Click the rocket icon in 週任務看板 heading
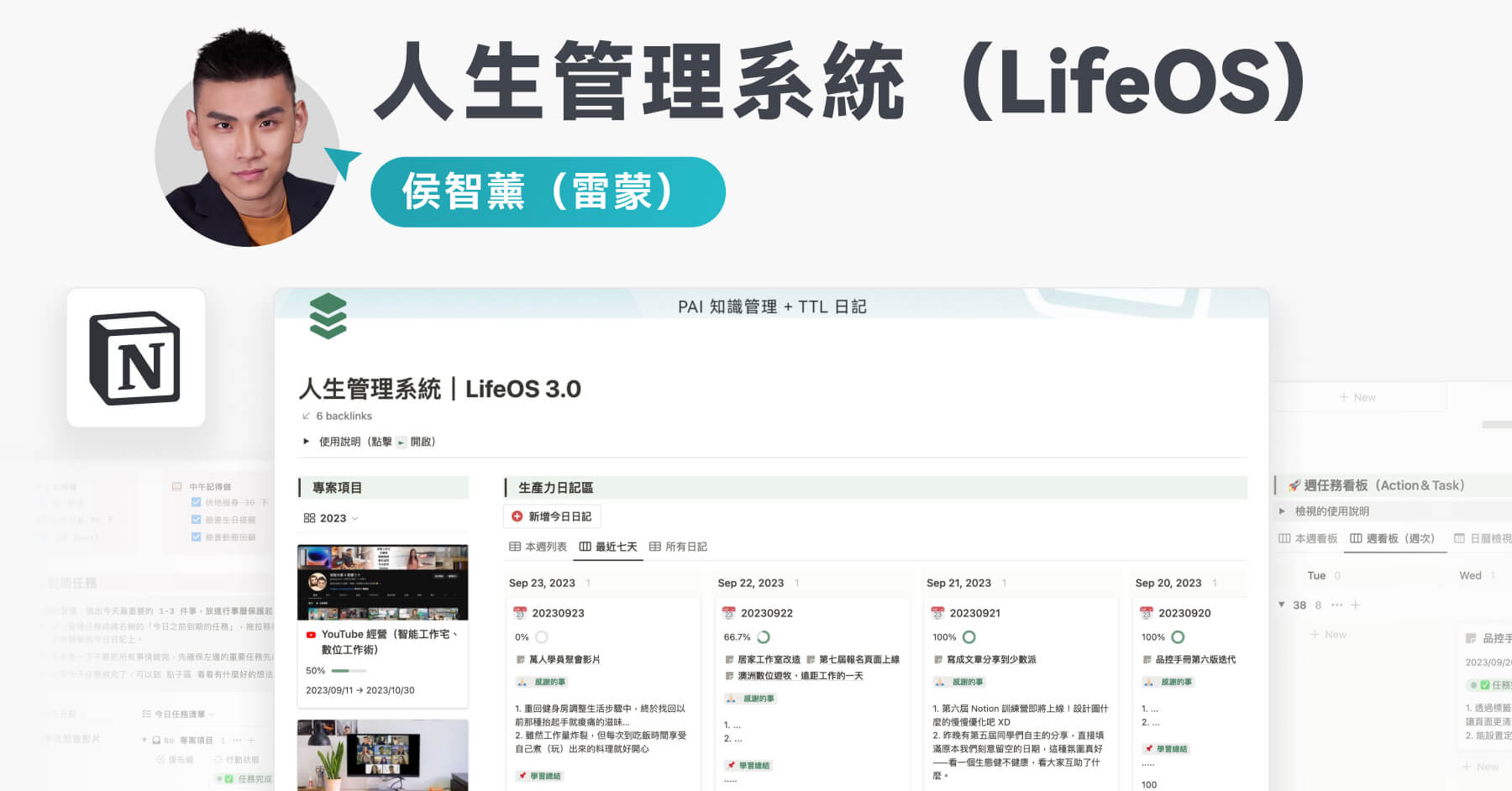1512x791 pixels. click(x=1294, y=485)
